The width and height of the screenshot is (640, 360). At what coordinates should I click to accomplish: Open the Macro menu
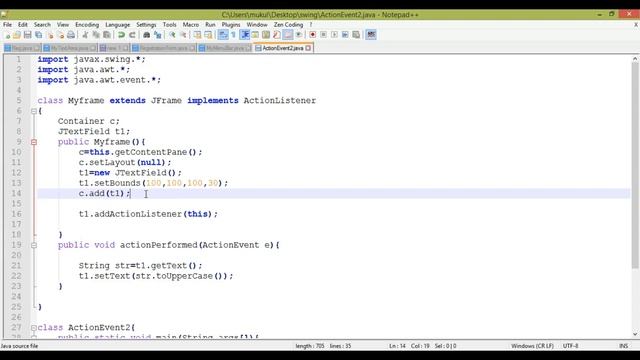tap(191, 25)
